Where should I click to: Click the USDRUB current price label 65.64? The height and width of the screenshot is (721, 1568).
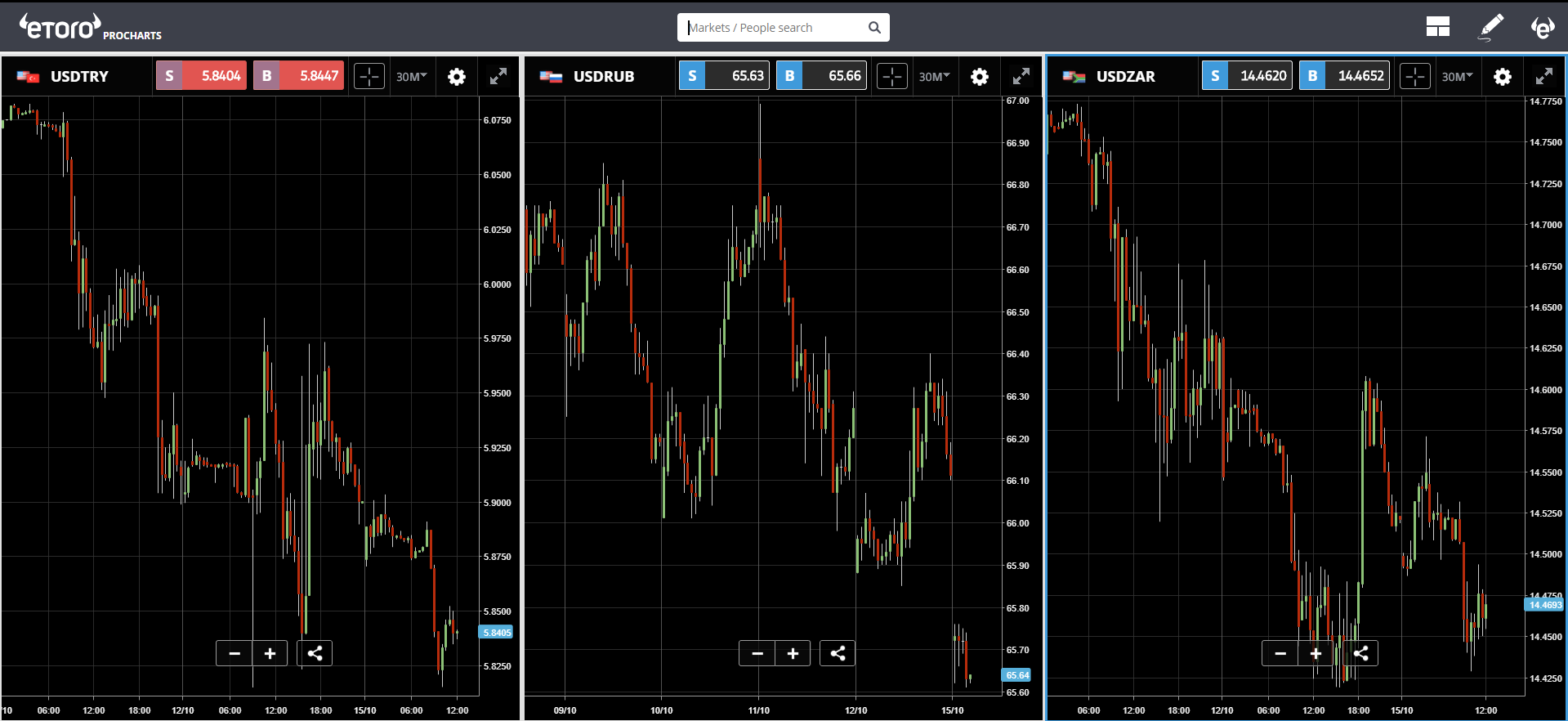pyautogui.click(x=1017, y=675)
